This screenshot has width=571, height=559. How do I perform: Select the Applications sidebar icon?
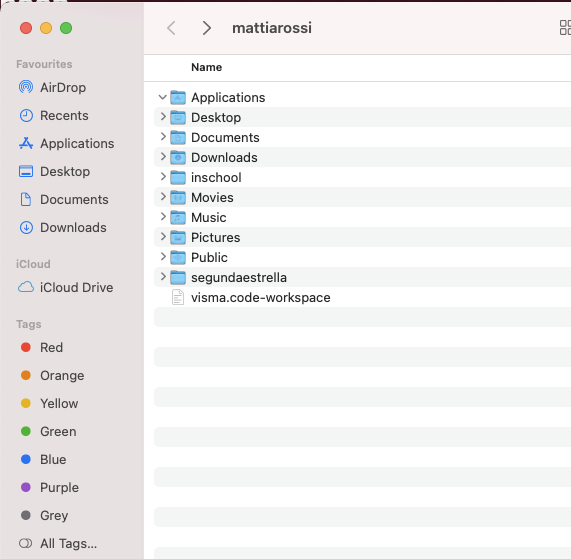26,143
